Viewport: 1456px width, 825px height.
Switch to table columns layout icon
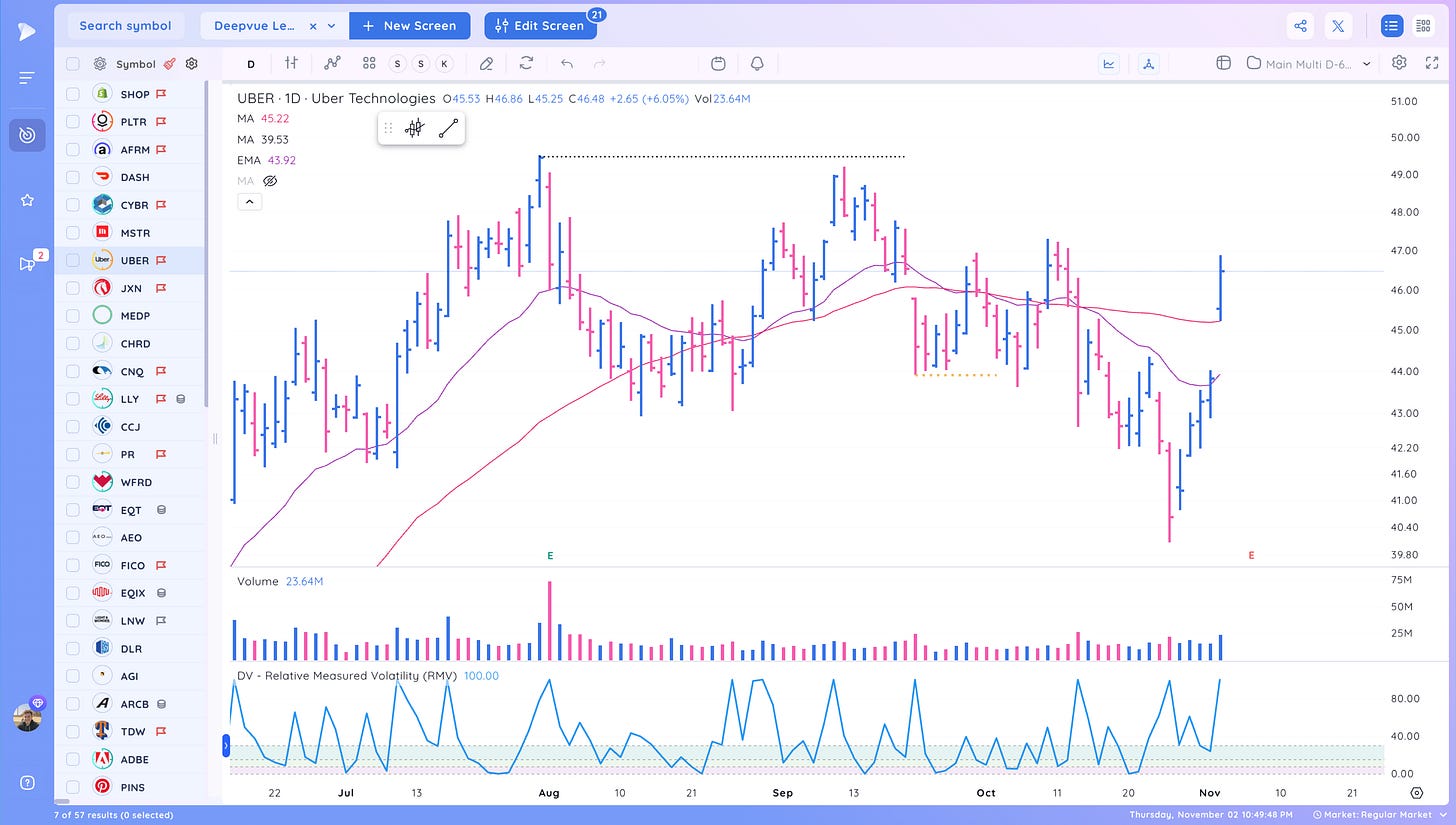pos(1423,26)
